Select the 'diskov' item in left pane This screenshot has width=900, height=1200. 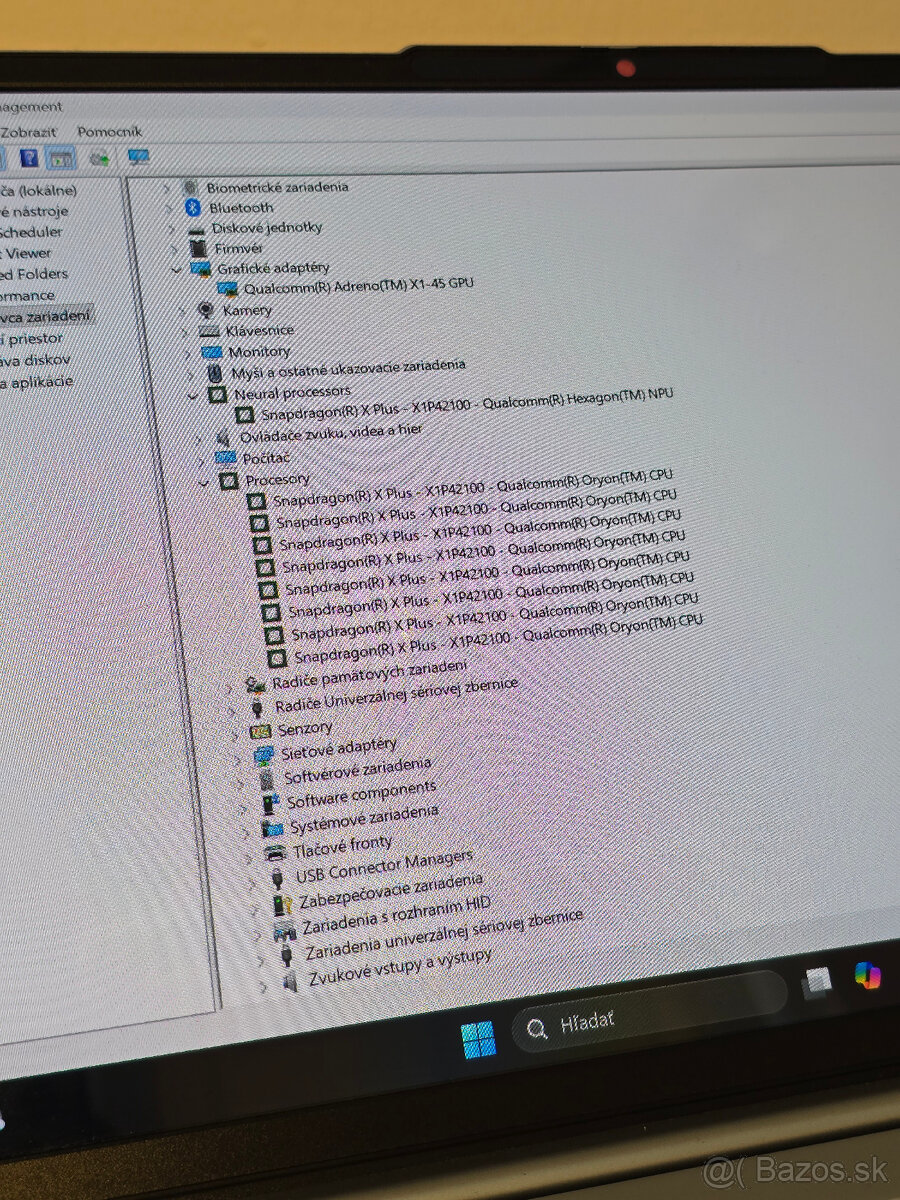(x=37, y=360)
